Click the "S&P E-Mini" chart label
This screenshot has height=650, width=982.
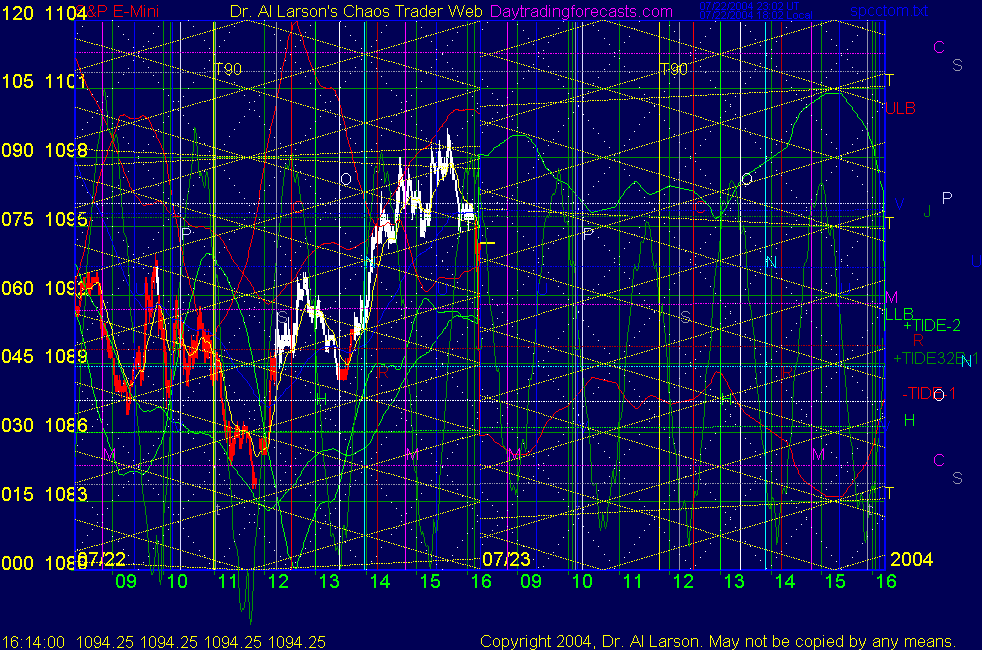(117, 11)
